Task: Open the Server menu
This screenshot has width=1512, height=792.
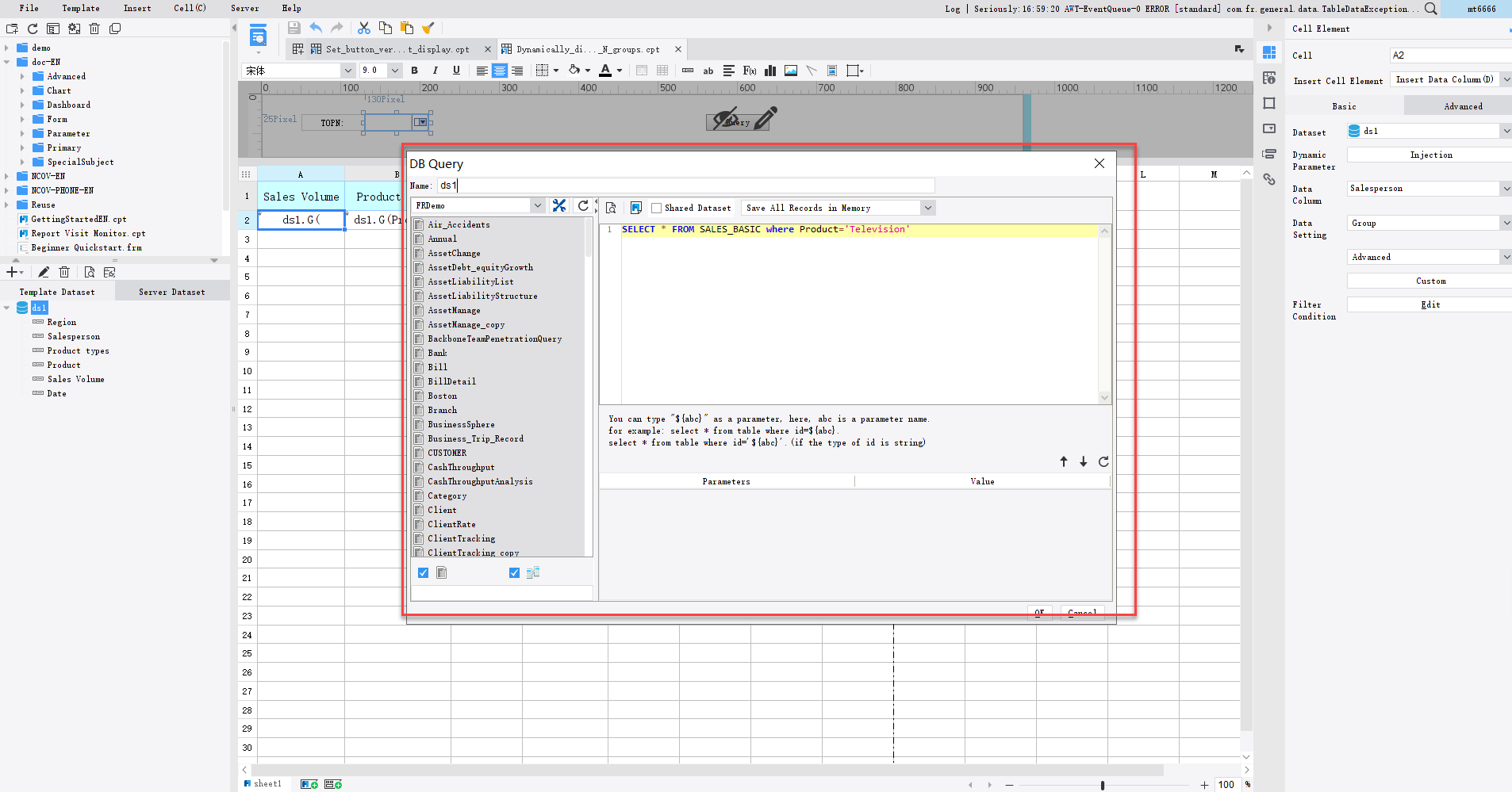Action: [244, 8]
